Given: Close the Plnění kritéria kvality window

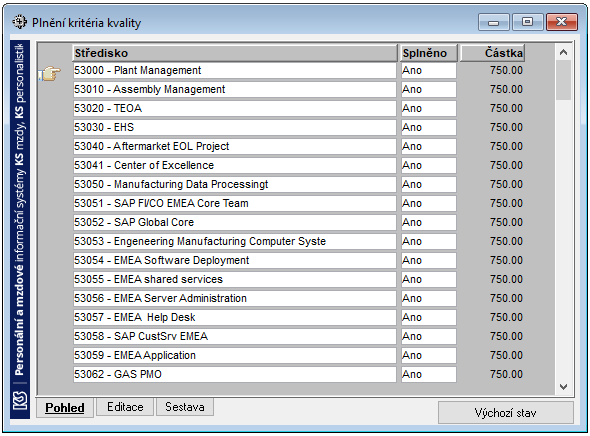Looking at the screenshot, I should point(561,22).
